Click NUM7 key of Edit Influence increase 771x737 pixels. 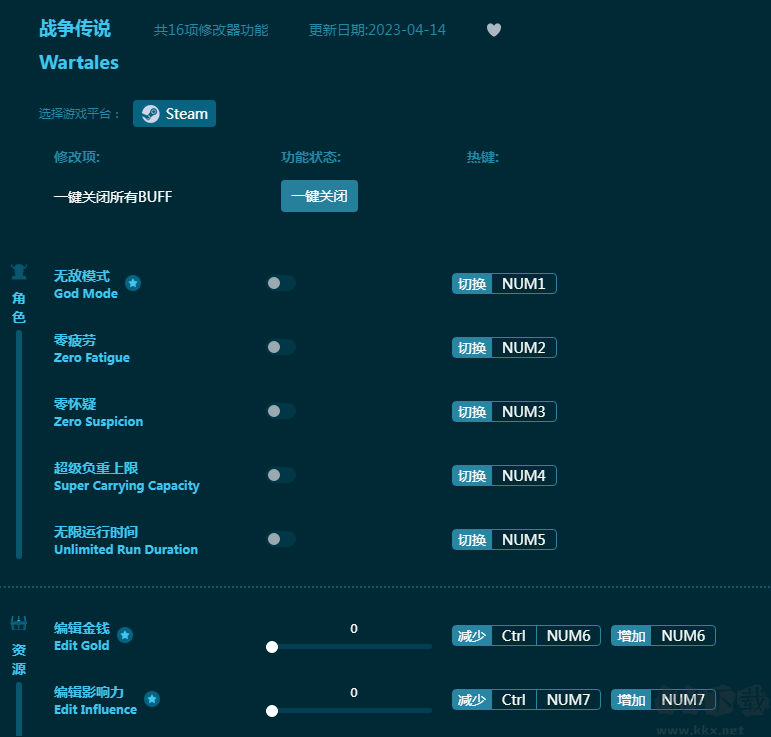pyautogui.click(x=683, y=700)
